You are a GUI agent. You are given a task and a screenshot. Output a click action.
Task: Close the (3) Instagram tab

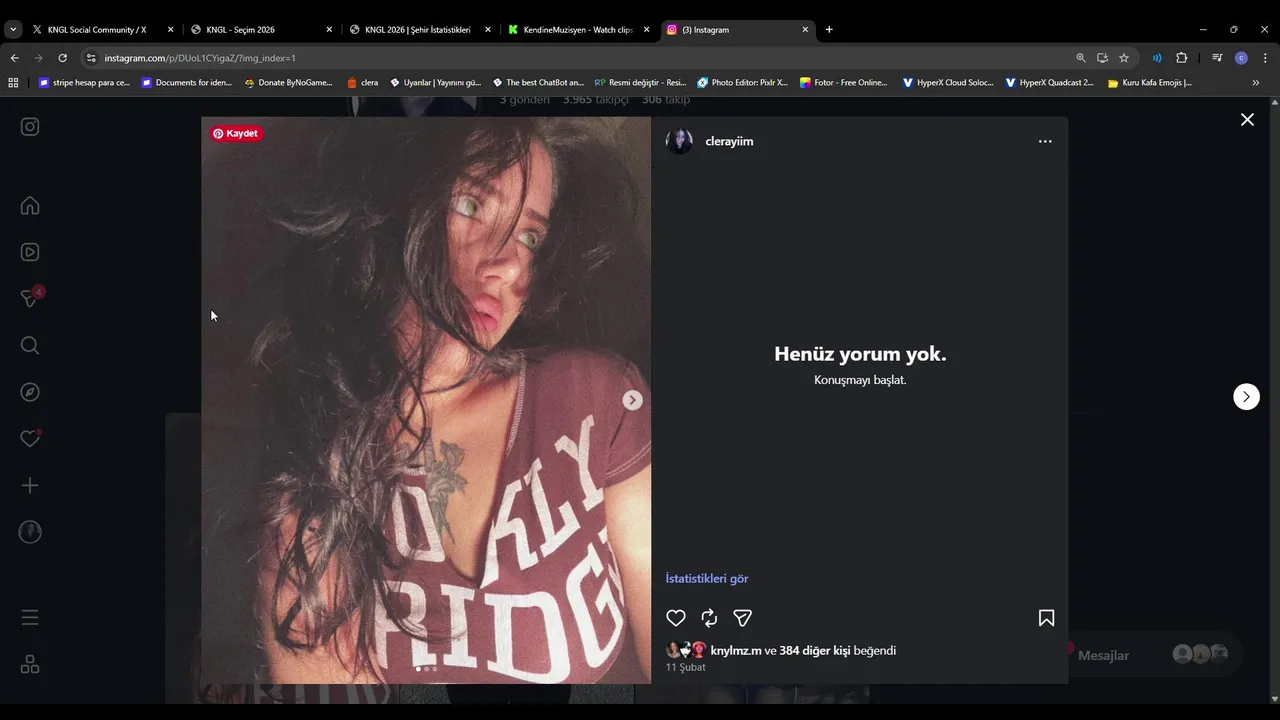805,30
